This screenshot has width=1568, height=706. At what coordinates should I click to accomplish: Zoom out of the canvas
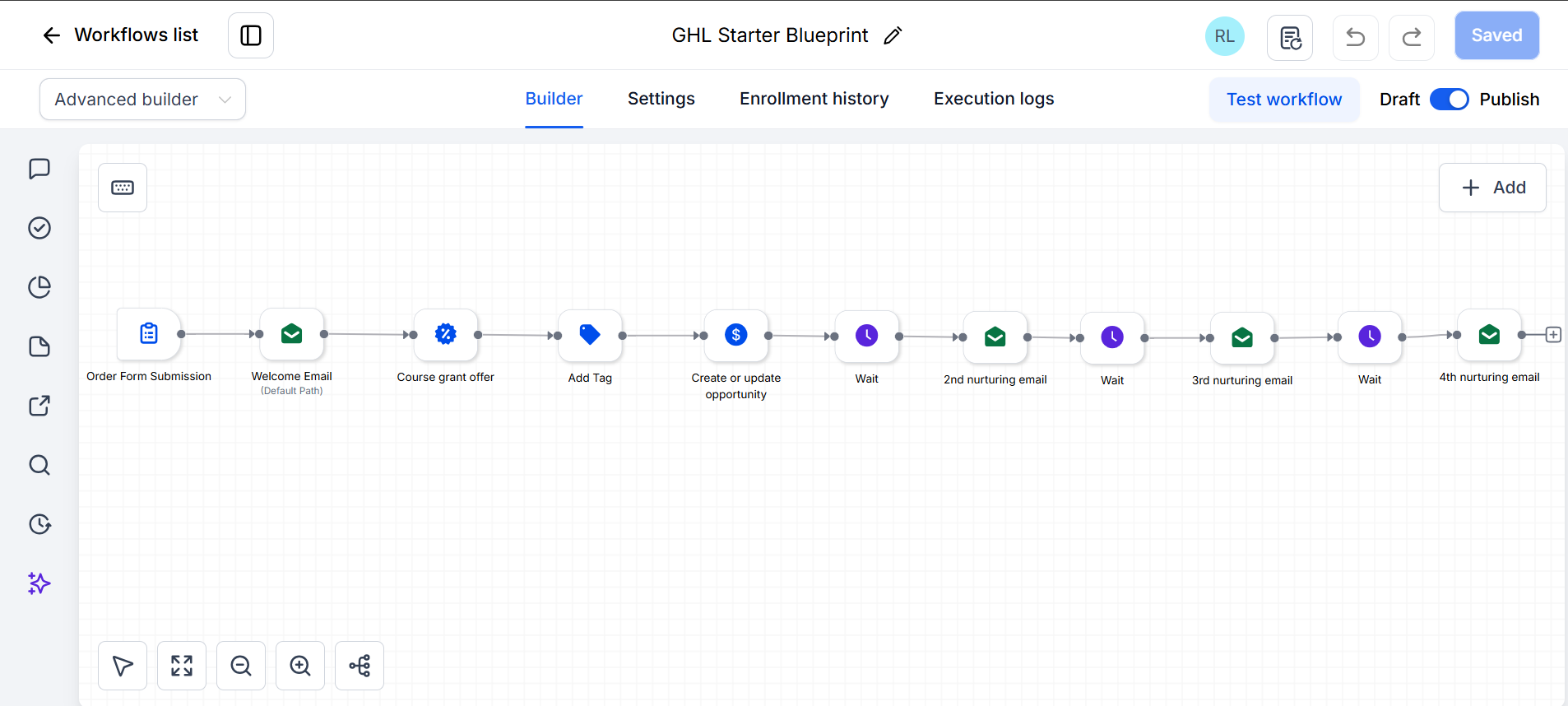[x=241, y=666]
